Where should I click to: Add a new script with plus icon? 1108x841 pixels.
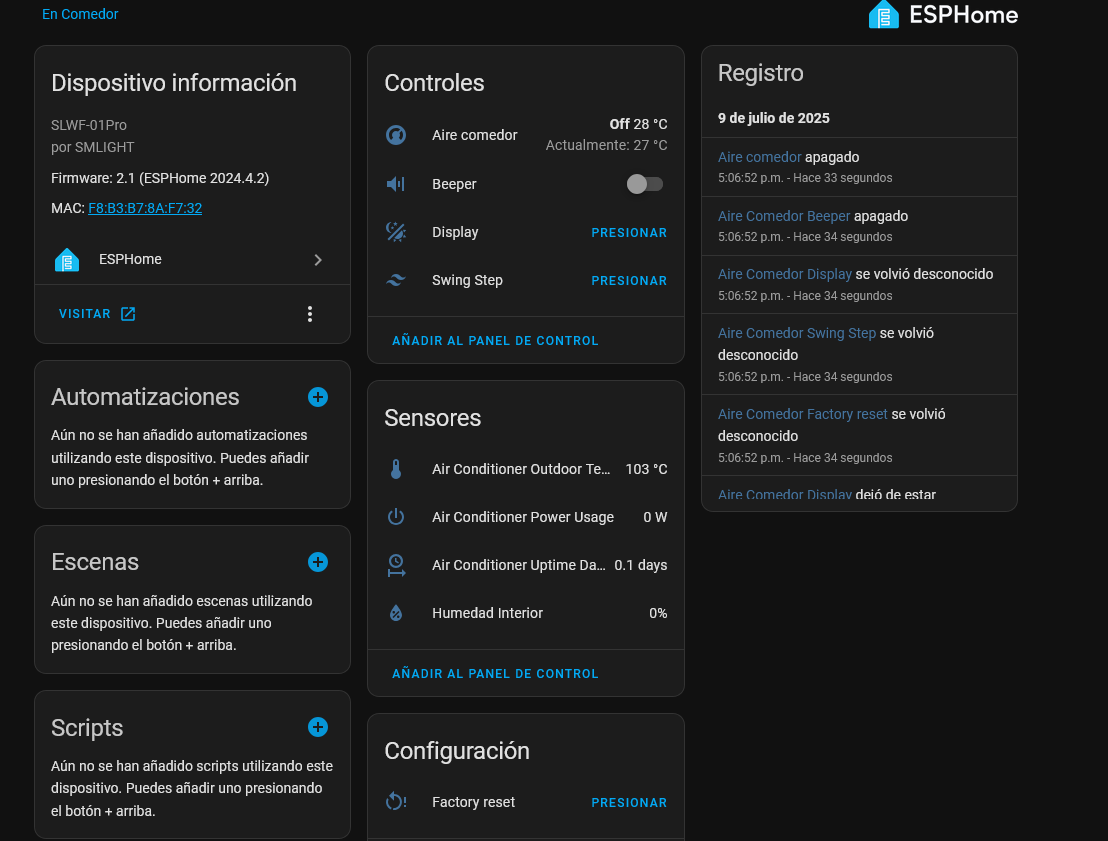click(318, 727)
